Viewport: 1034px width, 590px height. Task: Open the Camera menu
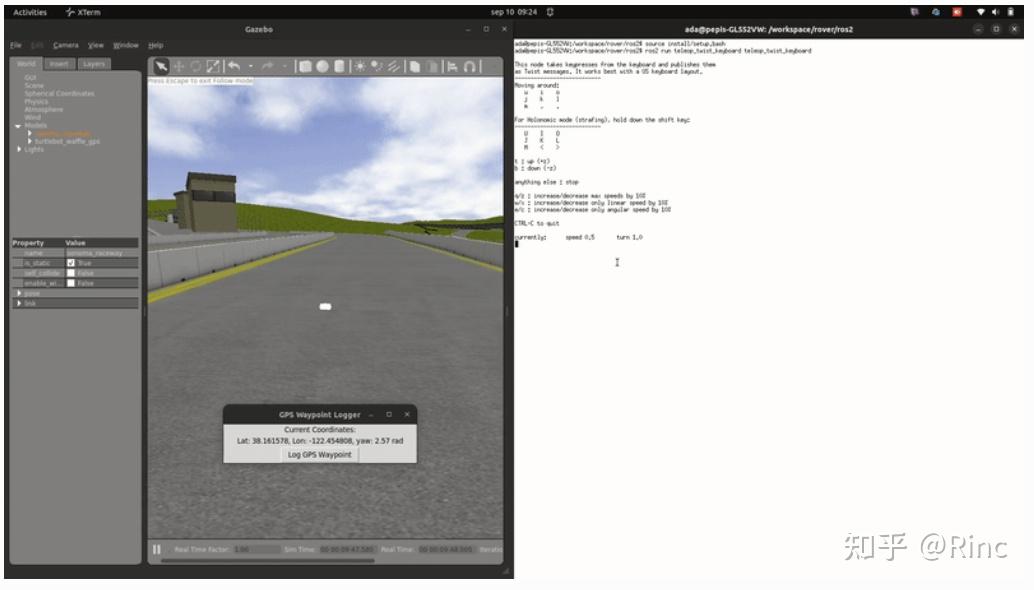66,45
